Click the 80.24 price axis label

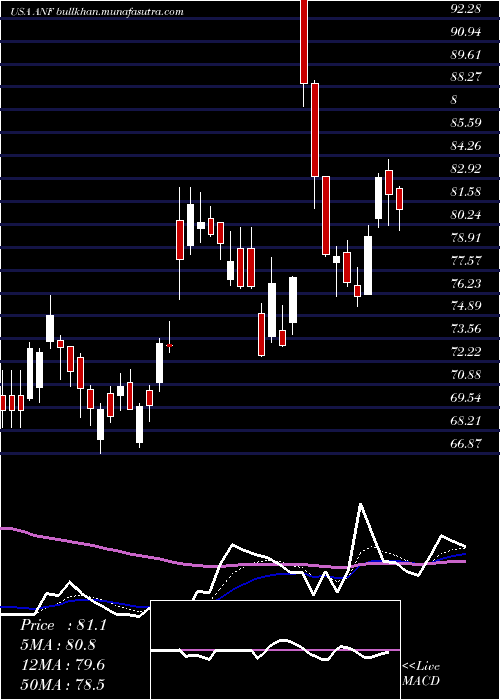pos(466,215)
